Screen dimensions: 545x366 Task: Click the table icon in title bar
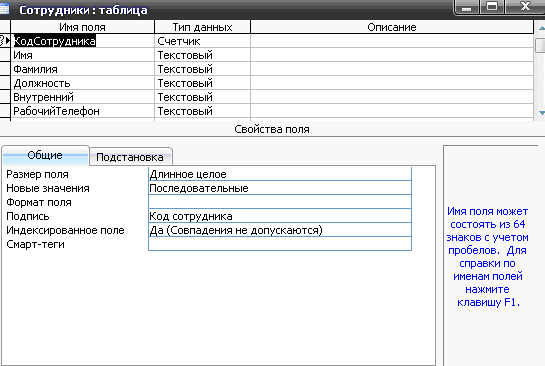point(5,9)
